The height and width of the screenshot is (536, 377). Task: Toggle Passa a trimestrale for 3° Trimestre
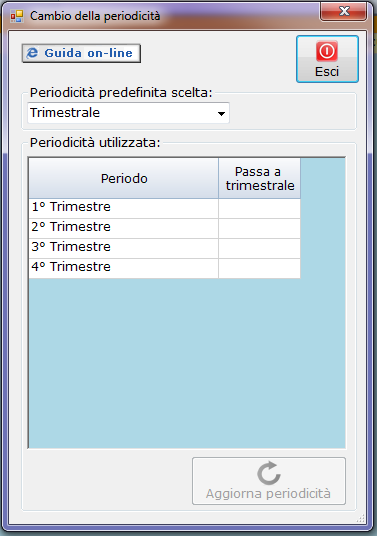(259, 248)
